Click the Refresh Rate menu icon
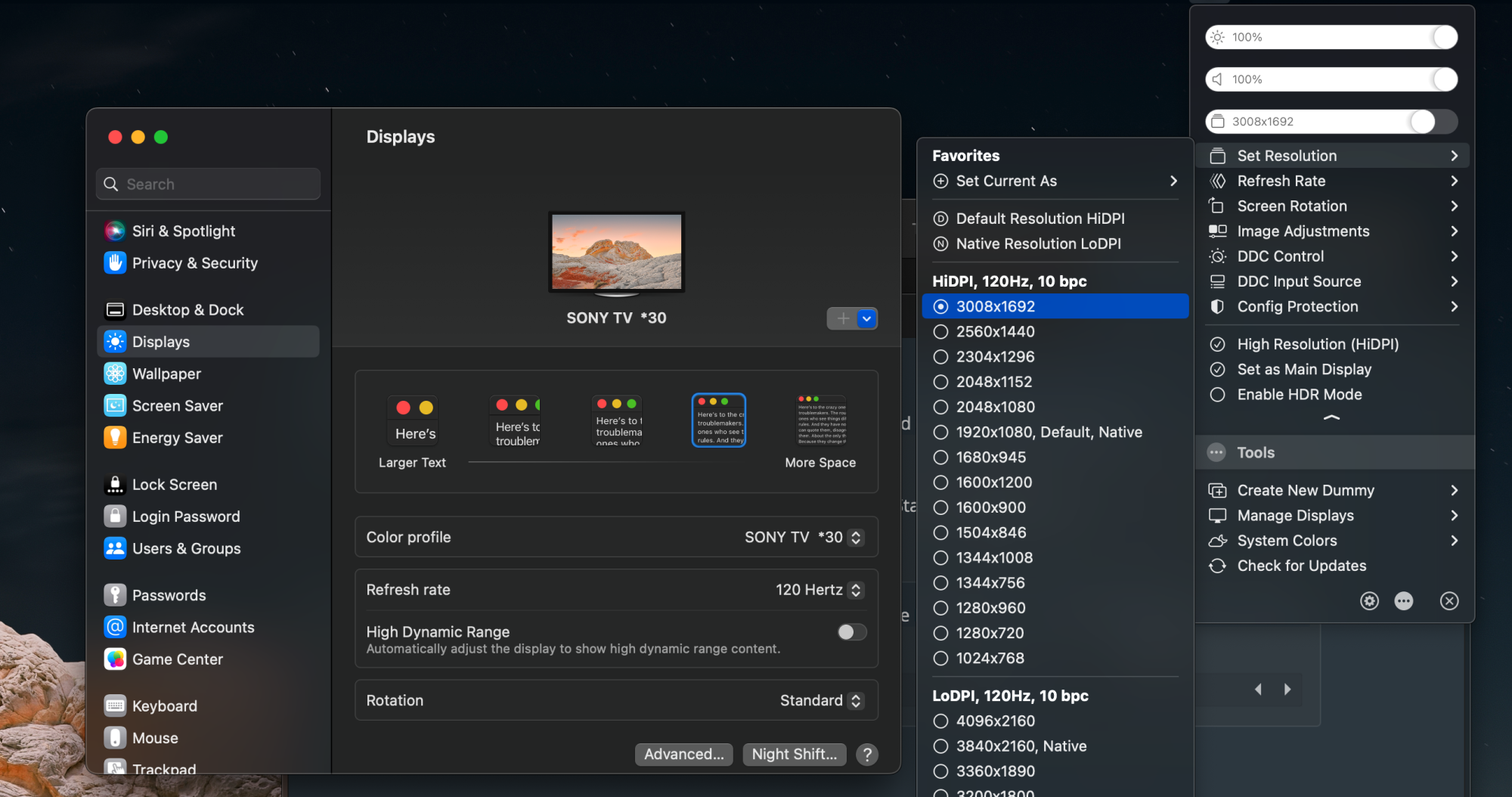 (x=1217, y=181)
